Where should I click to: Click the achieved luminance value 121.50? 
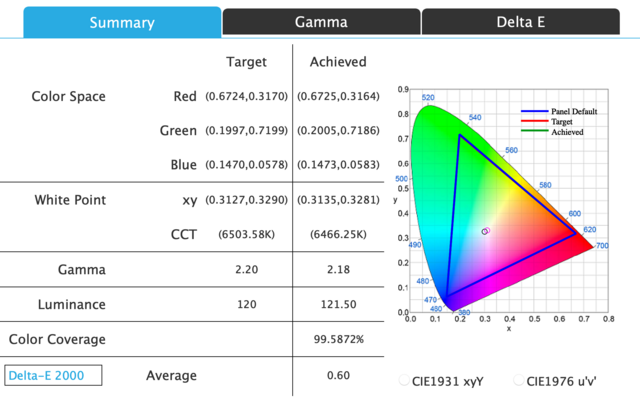point(338,304)
